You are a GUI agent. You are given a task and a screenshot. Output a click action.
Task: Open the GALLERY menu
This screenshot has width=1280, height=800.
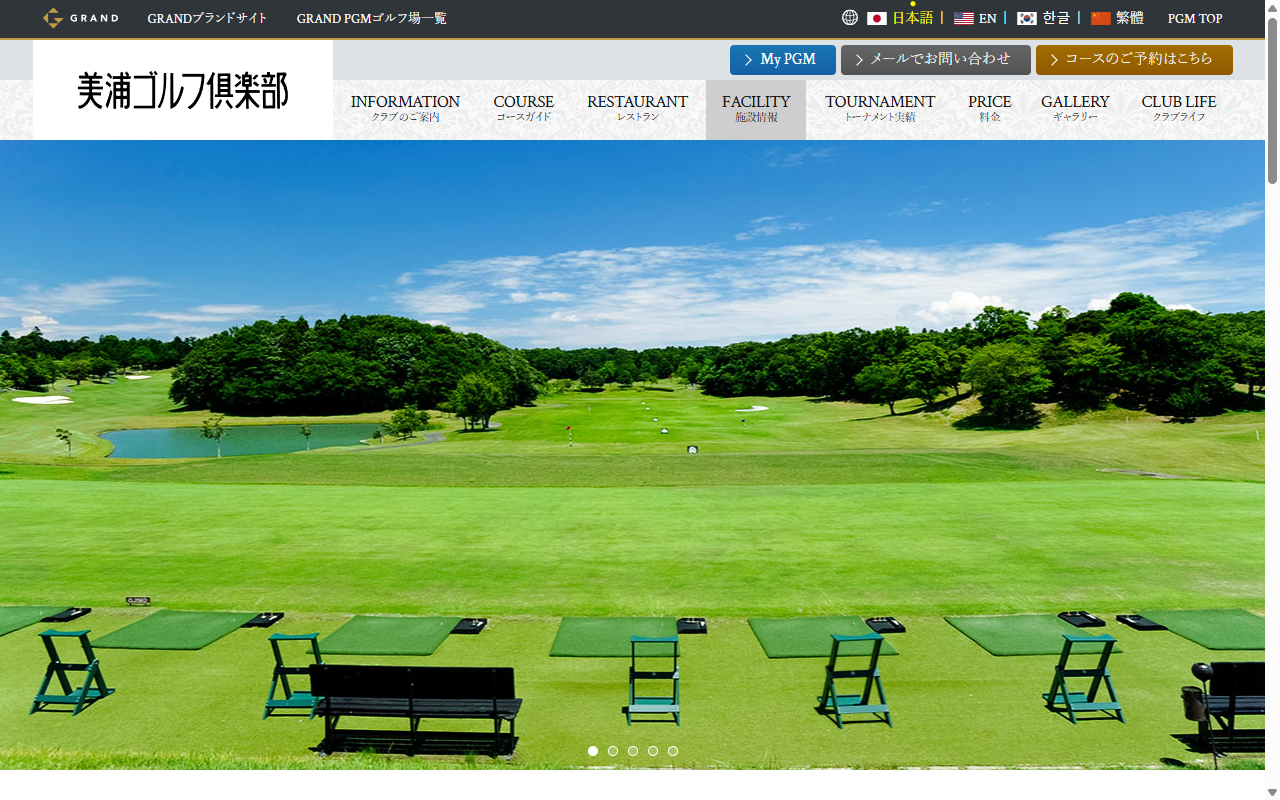1075,109
